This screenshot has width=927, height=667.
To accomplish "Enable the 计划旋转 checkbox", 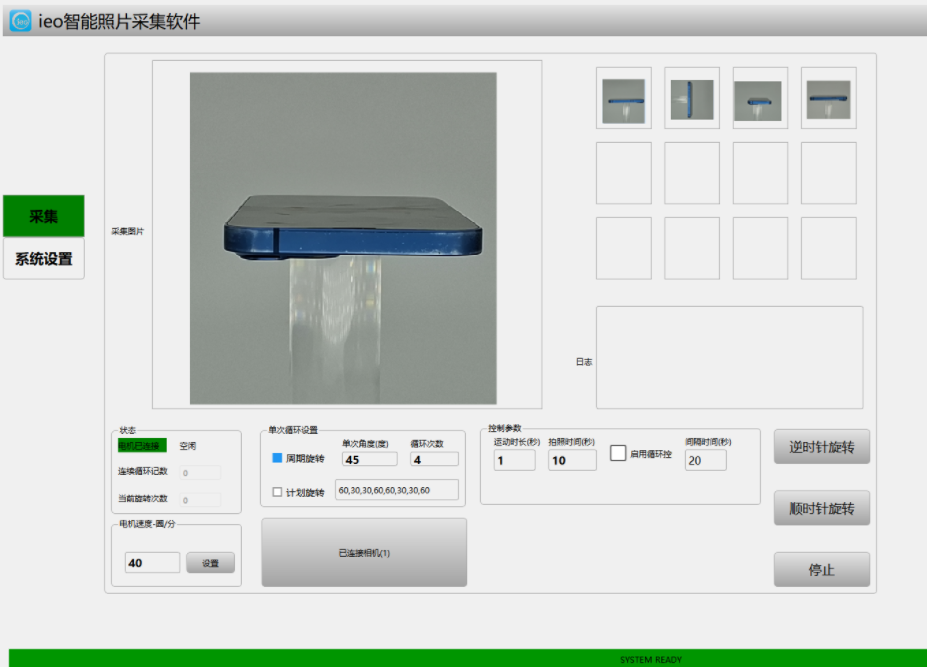I will [278, 491].
